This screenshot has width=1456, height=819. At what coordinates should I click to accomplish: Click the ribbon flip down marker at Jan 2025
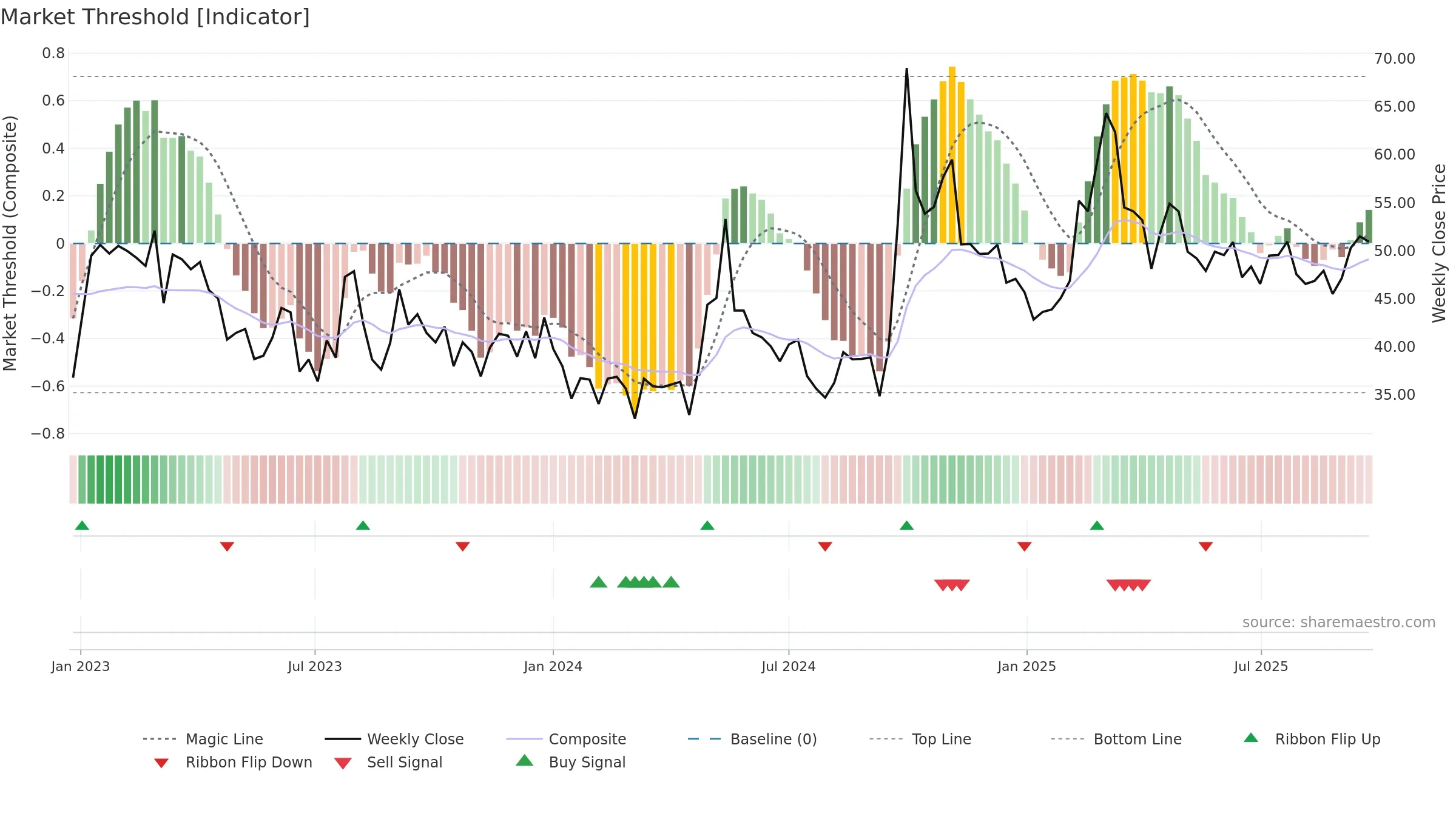click(1025, 547)
